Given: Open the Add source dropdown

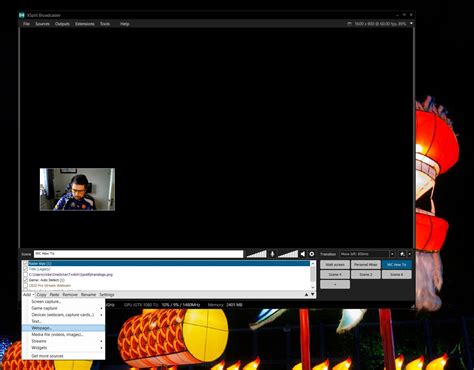Looking at the screenshot, I should [29, 295].
